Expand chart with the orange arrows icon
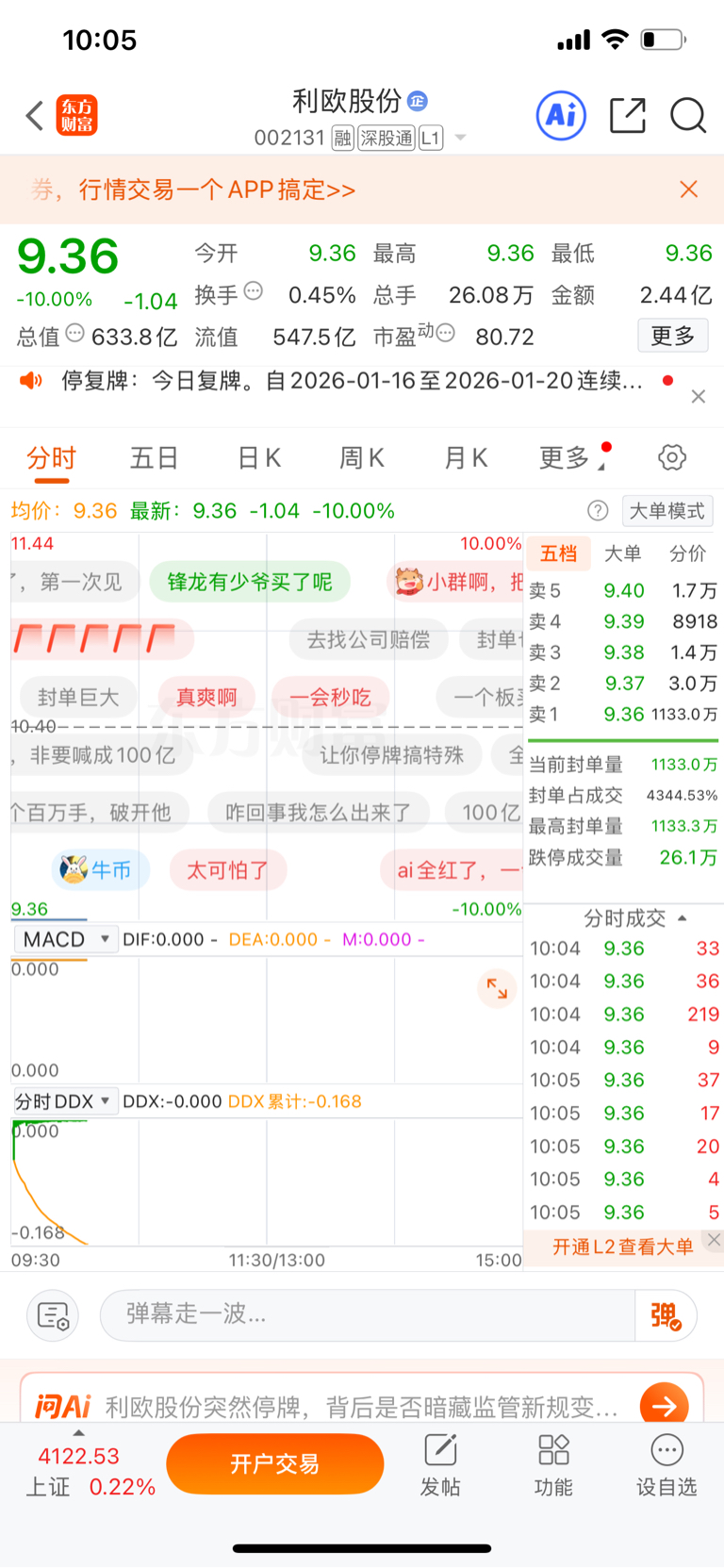This screenshot has width=724, height=1568. coord(497,988)
